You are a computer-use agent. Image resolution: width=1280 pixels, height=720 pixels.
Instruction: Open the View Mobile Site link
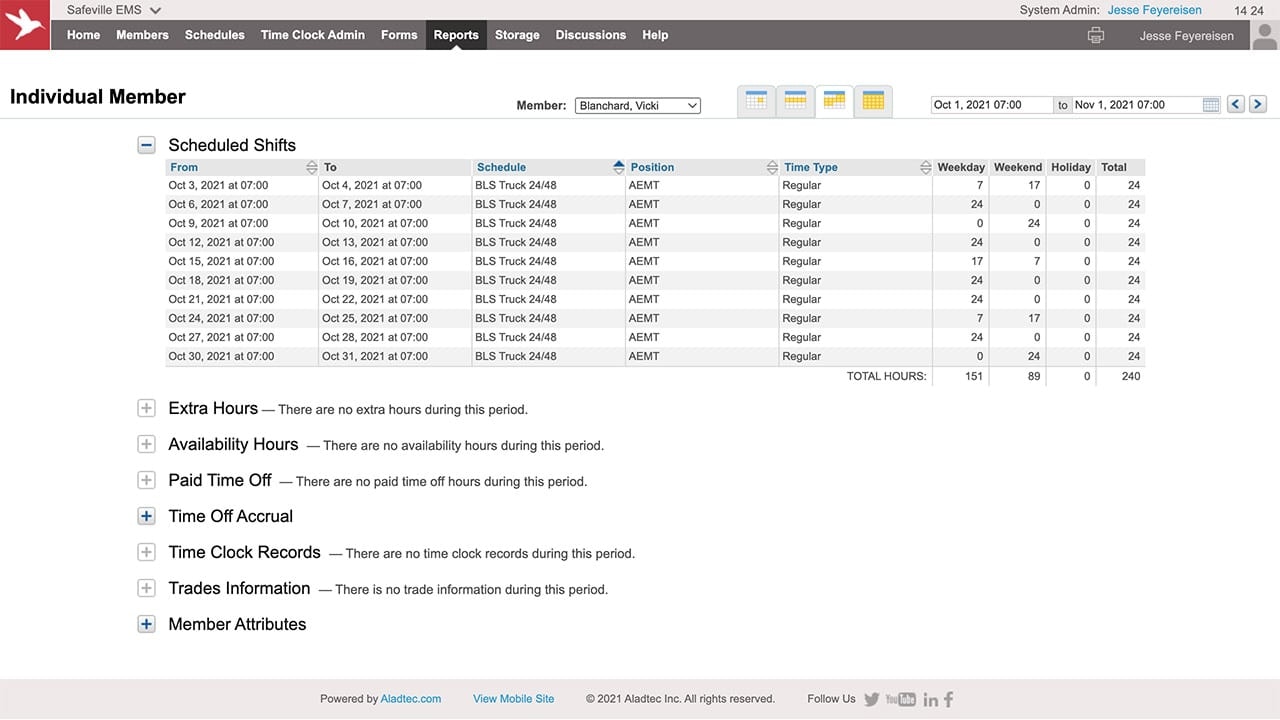[514, 699]
